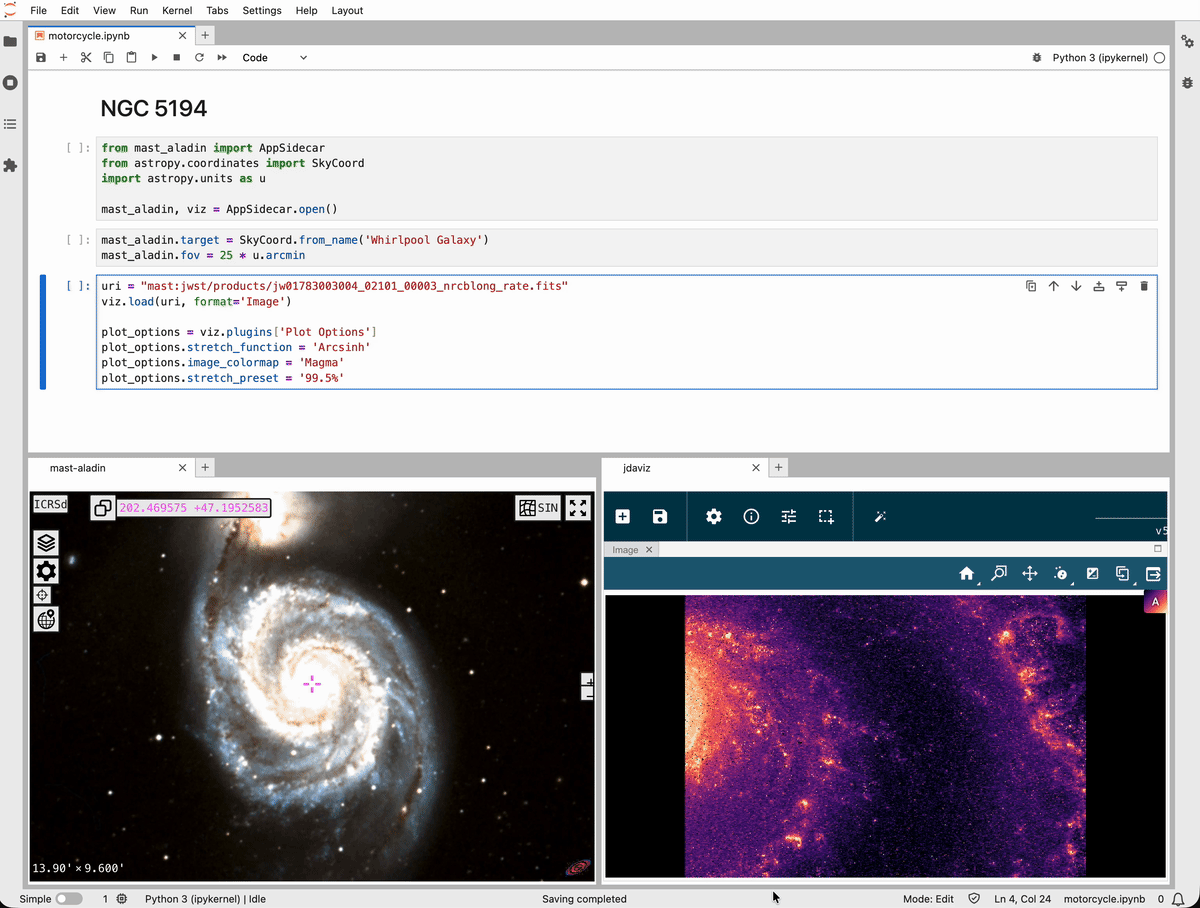Delete the active cell with trash icon
The width and height of the screenshot is (1200, 908).
(1144, 286)
